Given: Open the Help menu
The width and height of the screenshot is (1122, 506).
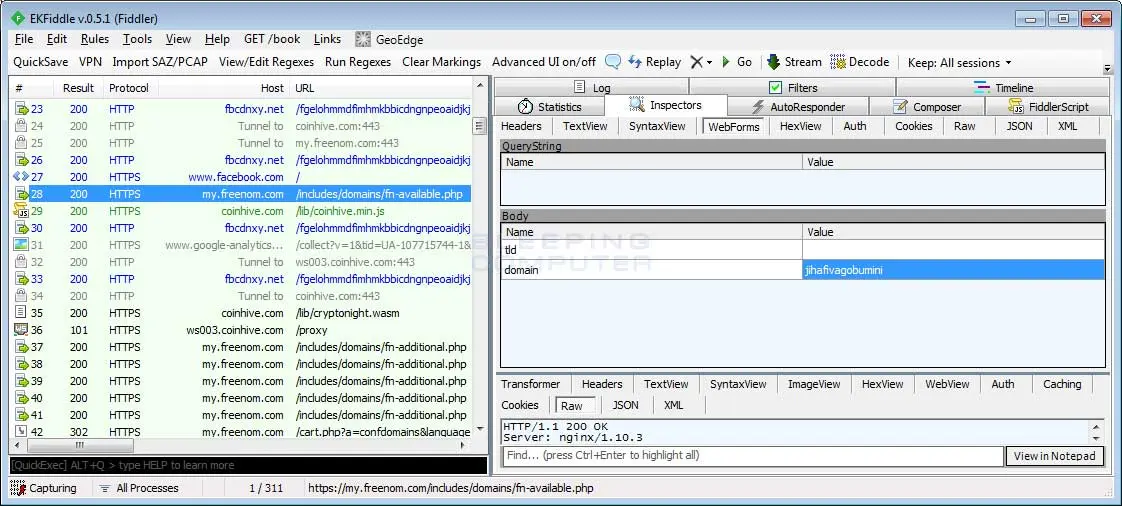Looking at the screenshot, I should pyautogui.click(x=217, y=39).
